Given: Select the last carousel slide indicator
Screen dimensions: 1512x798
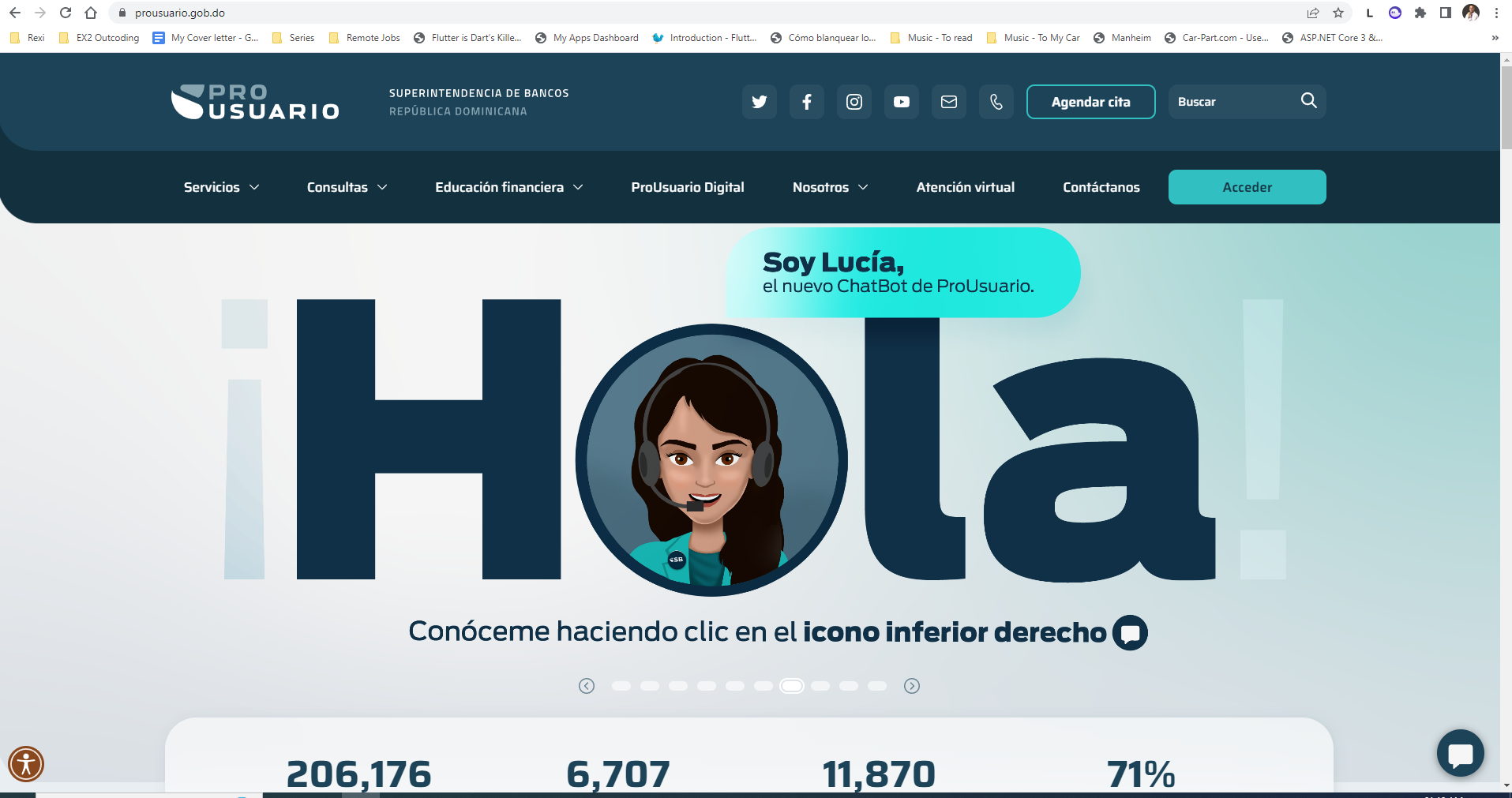Looking at the screenshot, I should [x=877, y=686].
